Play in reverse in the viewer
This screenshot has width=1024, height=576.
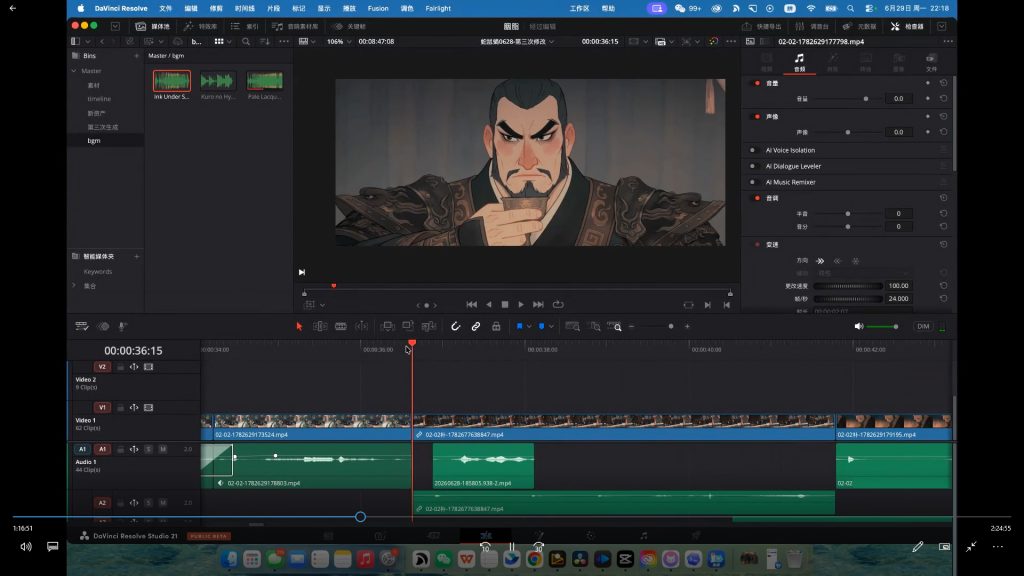[x=488, y=304]
